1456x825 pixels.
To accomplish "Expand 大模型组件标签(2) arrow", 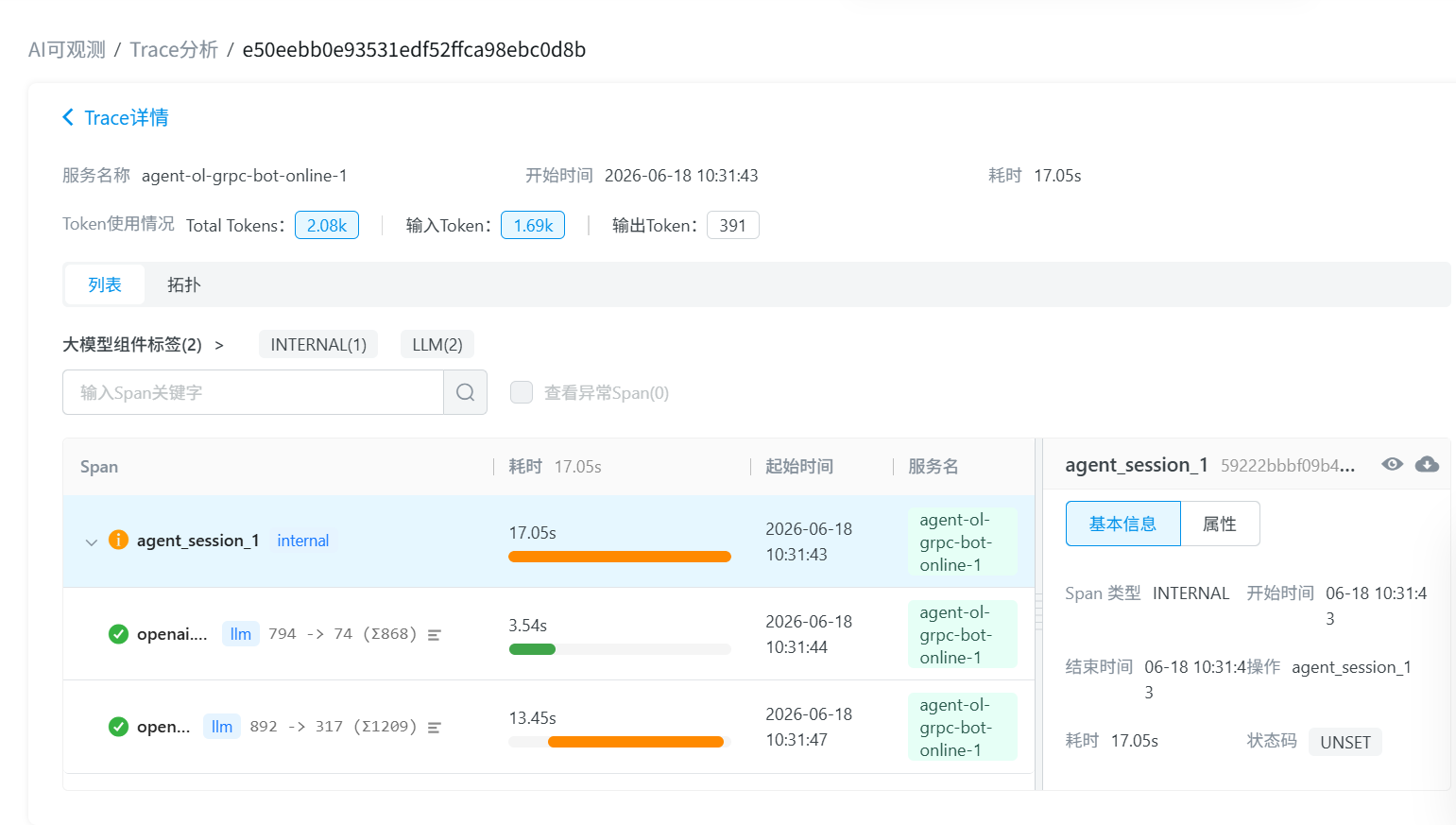I will 219,345.
